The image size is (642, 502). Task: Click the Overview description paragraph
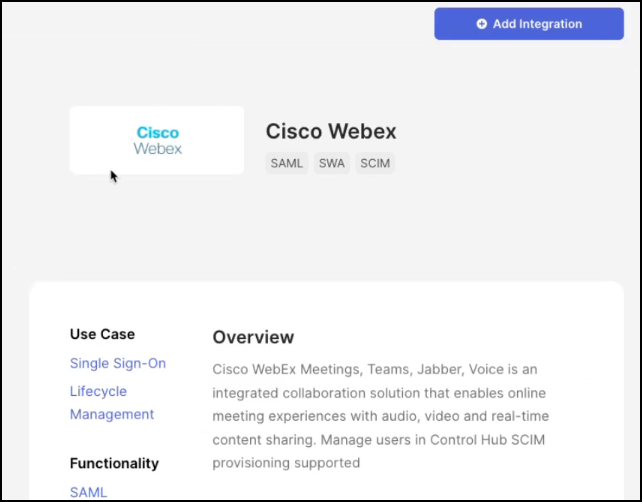coord(380,415)
